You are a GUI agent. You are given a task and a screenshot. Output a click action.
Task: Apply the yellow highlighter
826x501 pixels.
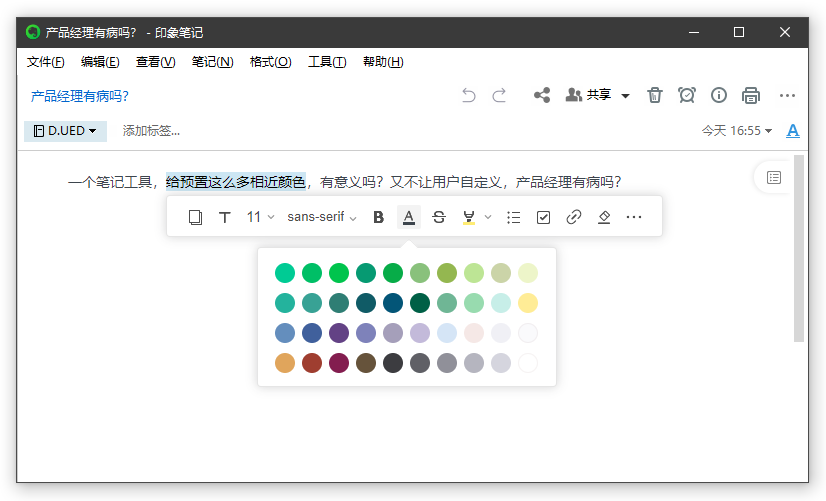(x=469, y=217)
